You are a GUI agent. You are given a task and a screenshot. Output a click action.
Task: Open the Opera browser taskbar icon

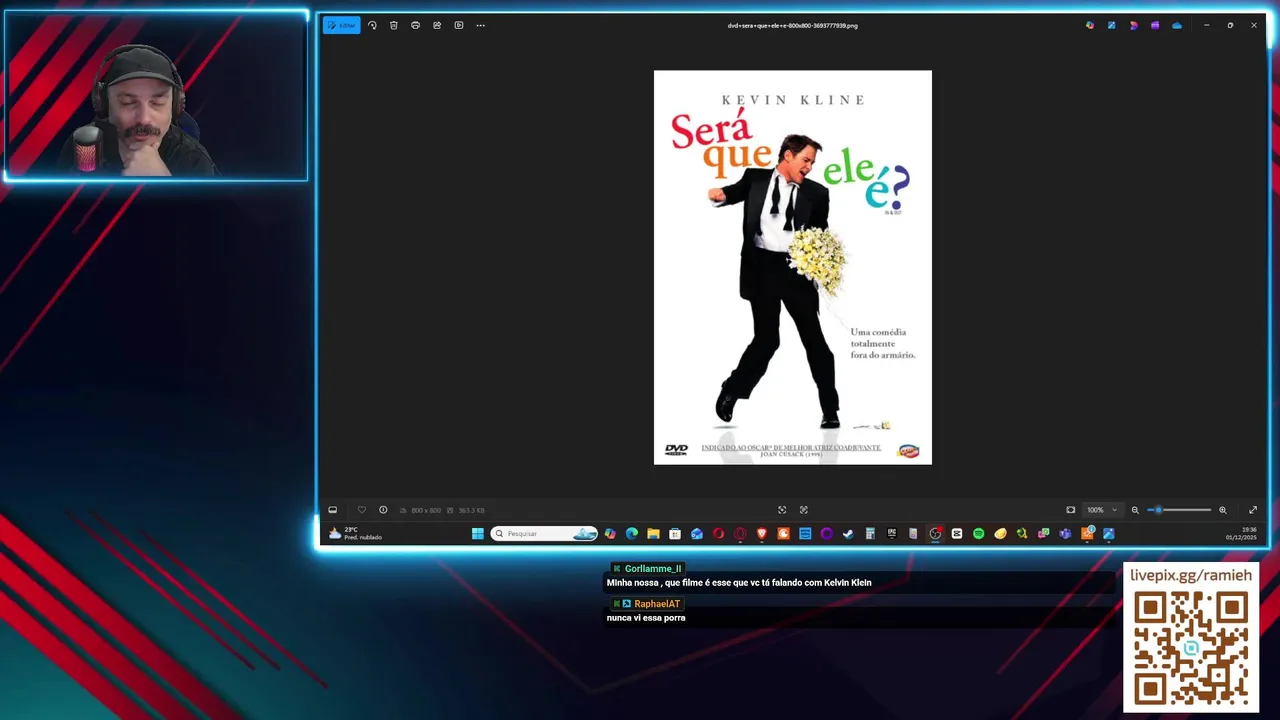(718, 533)
